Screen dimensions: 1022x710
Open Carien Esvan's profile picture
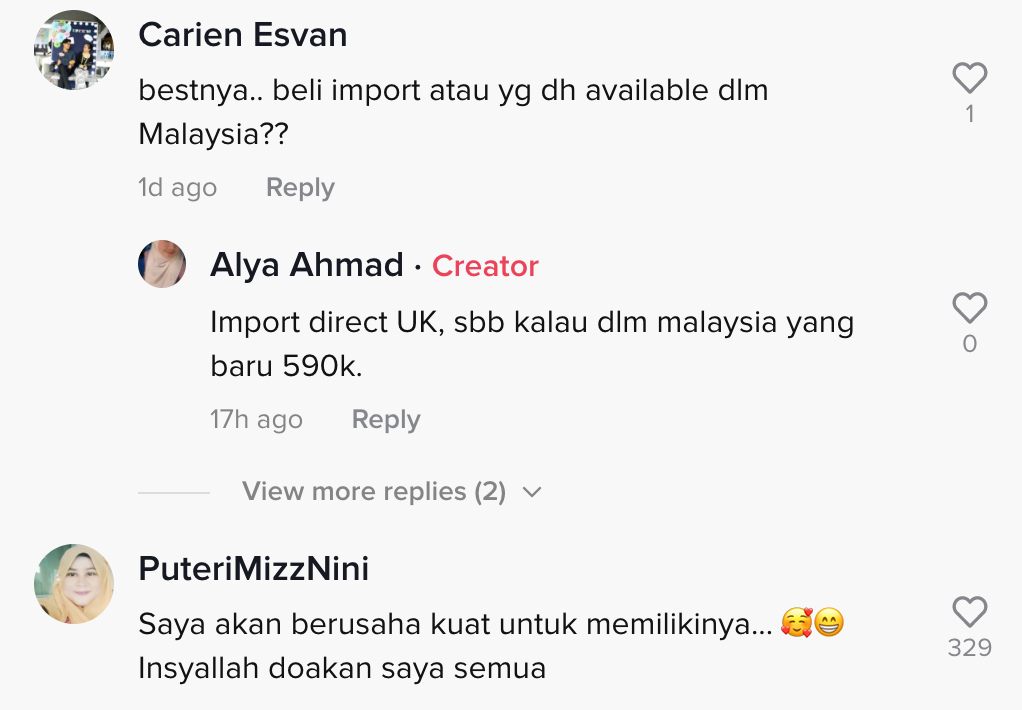point(74,50)
